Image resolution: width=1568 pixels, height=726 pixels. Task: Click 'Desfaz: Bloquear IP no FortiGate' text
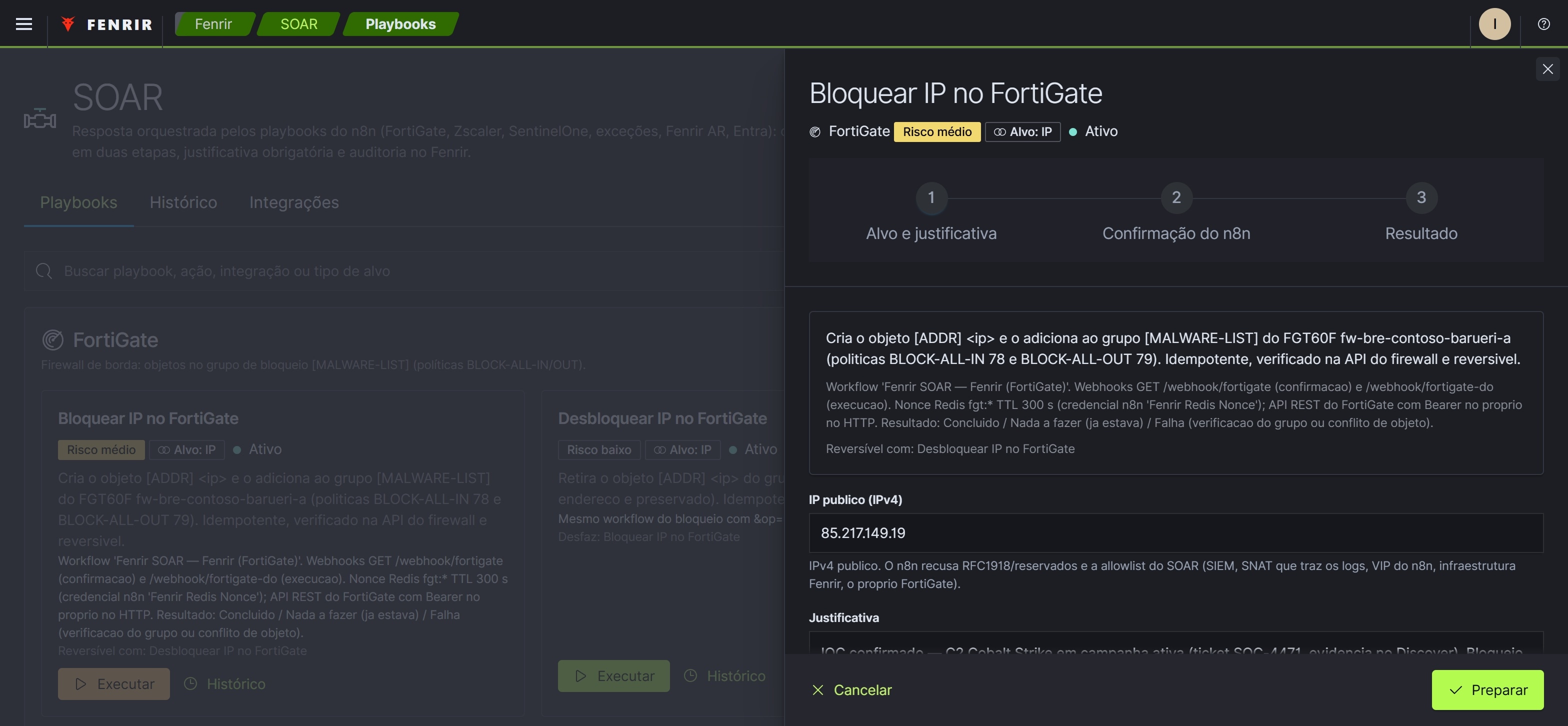(649, 536)
